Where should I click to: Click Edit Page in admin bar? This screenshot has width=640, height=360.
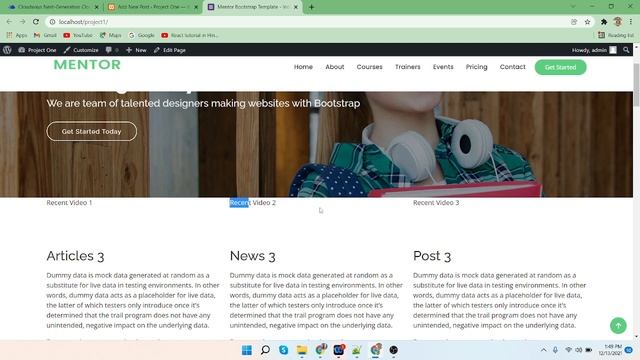[170, 50]
